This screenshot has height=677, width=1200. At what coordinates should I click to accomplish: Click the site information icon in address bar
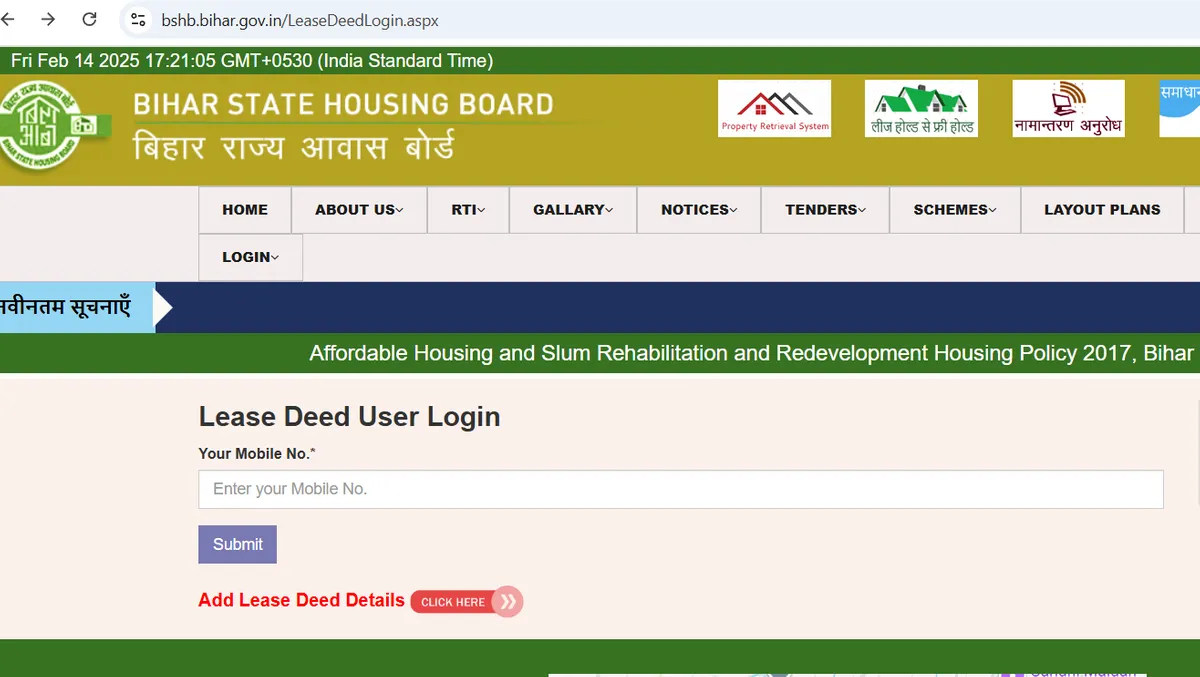139,19
